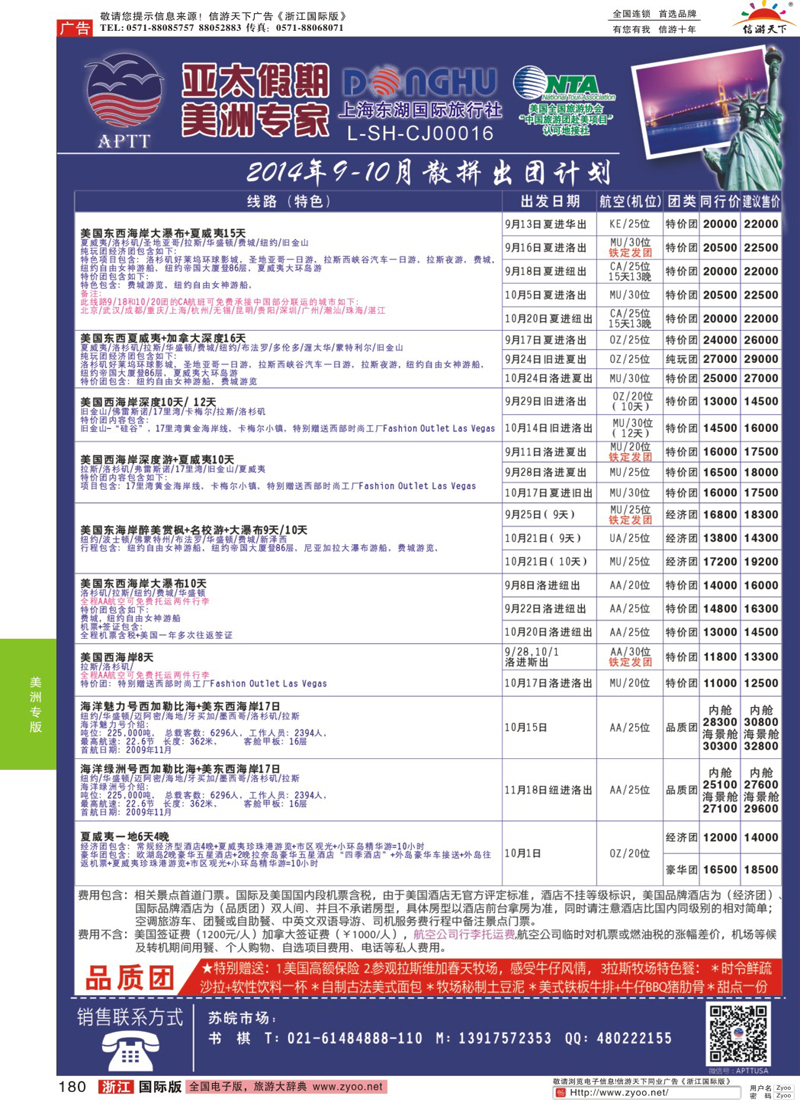The height and width of the screenshot is (1100, 800).
Task: Click the 豪华团 tour type cell
Action: [681, 869]
